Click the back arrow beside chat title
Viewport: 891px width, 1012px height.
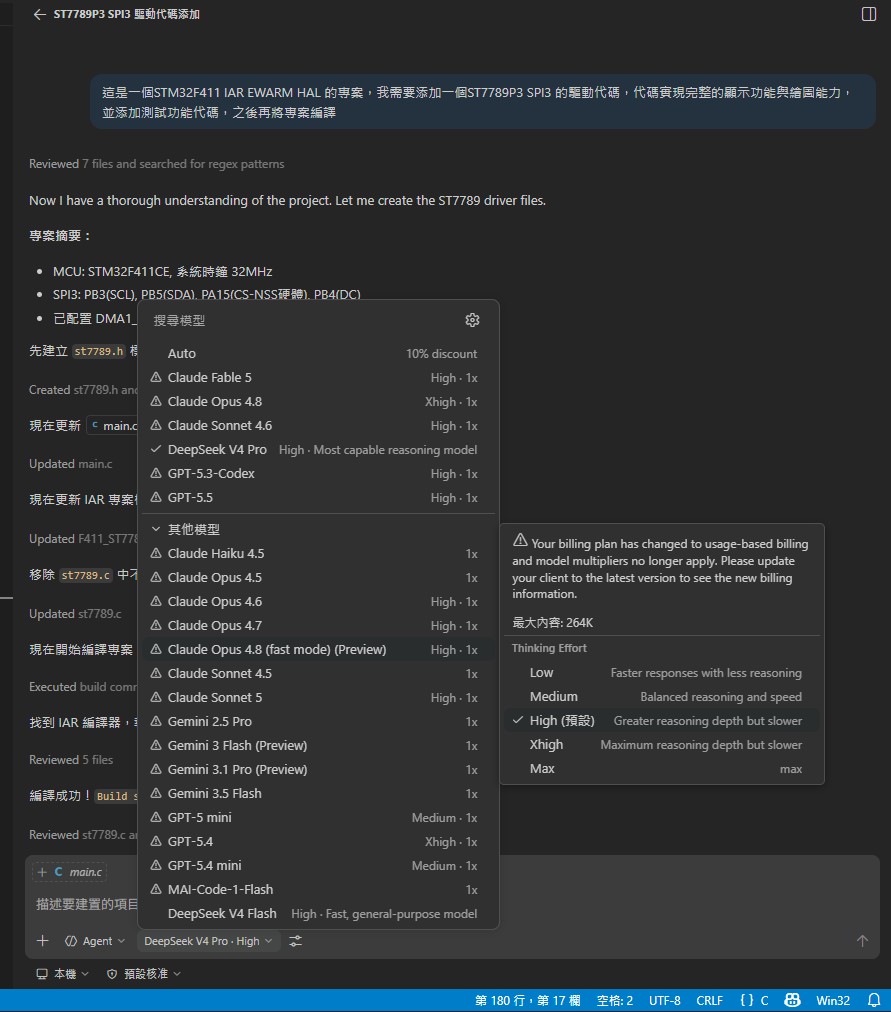point(39,14)
